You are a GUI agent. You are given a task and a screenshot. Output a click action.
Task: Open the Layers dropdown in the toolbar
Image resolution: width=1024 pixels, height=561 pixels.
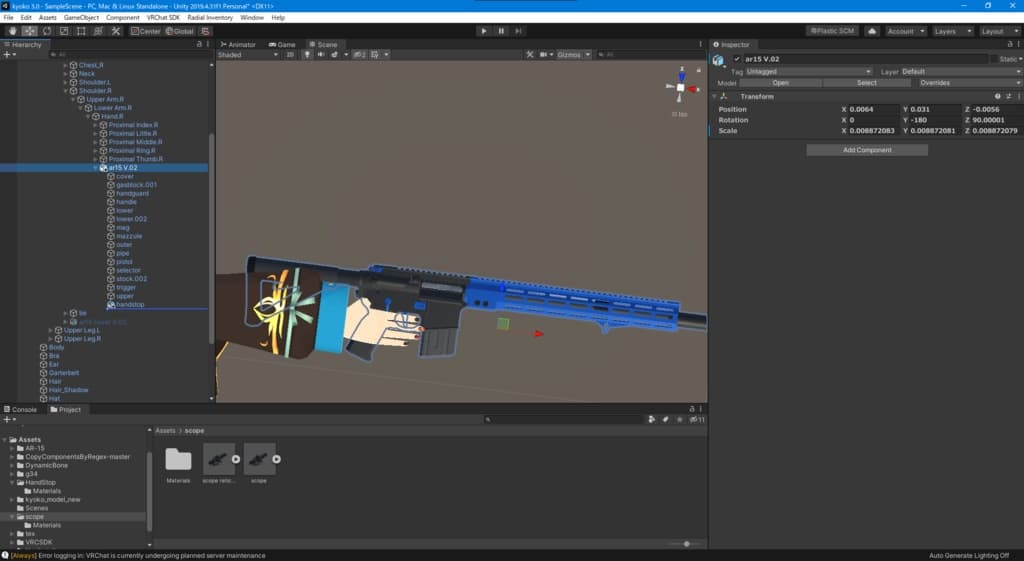pos(949,31)
